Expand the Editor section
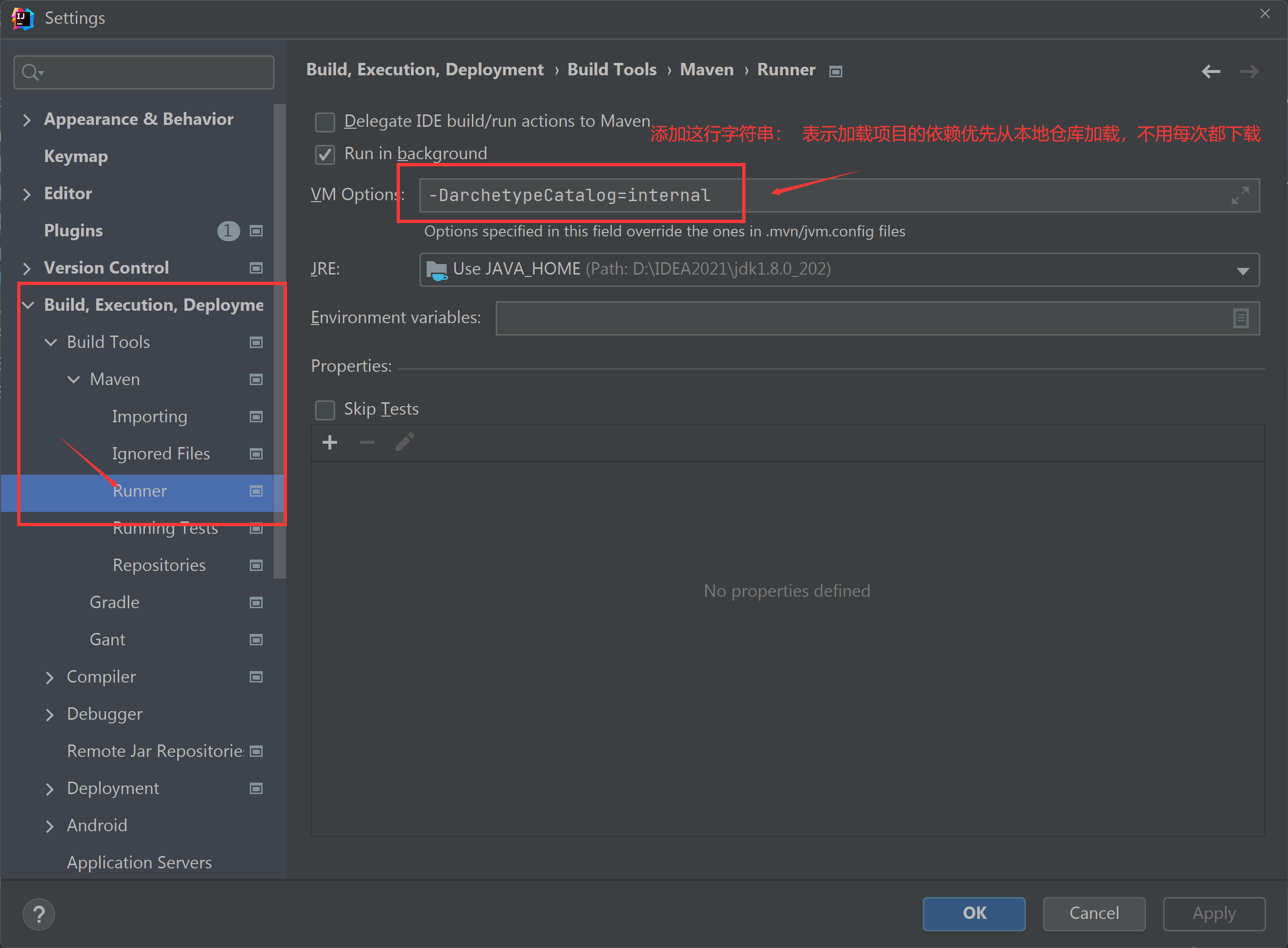 26,194
